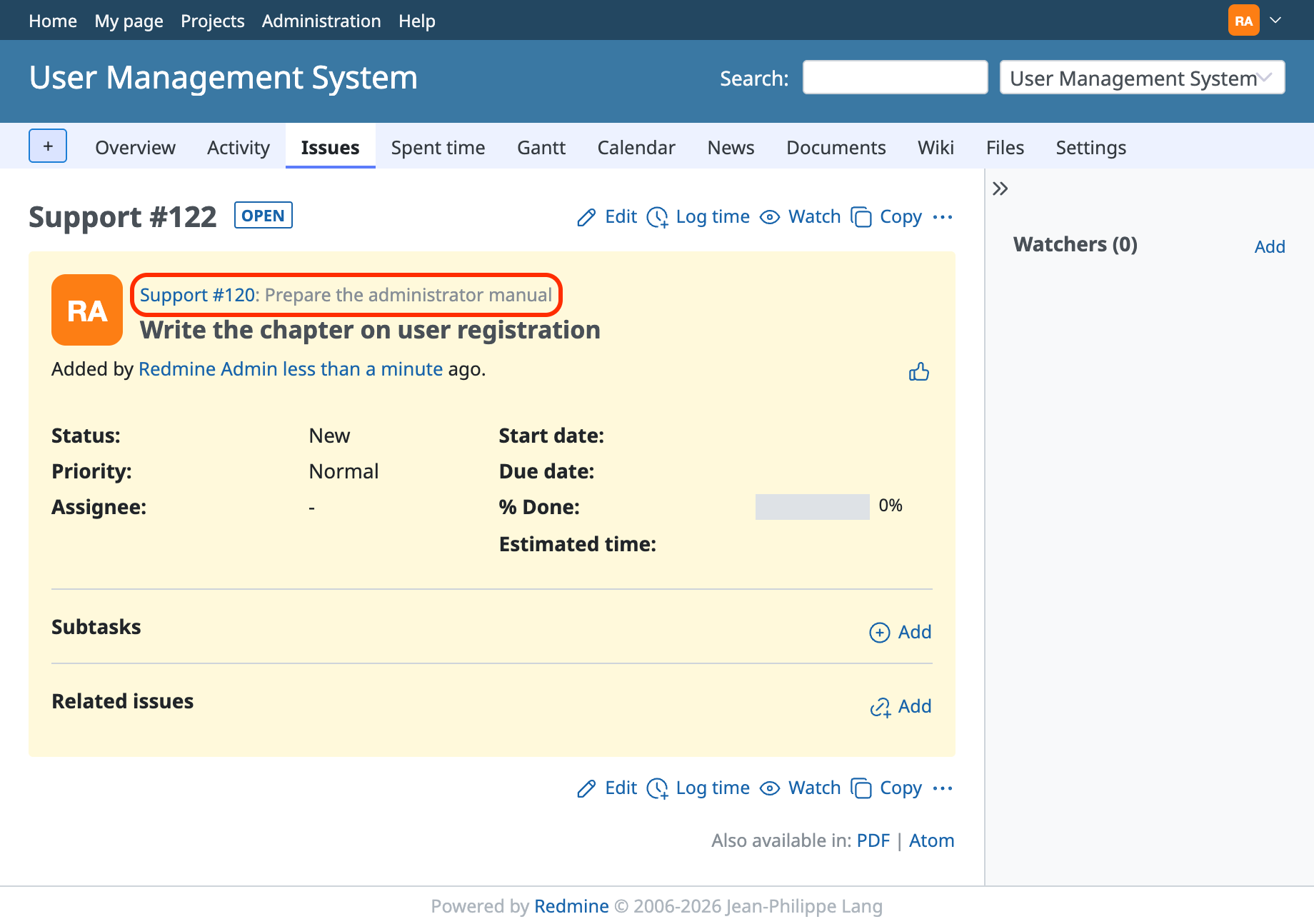Click the RA avatar in the top bar
The image size is (1314, 924).
click(x=1244, y=20)
